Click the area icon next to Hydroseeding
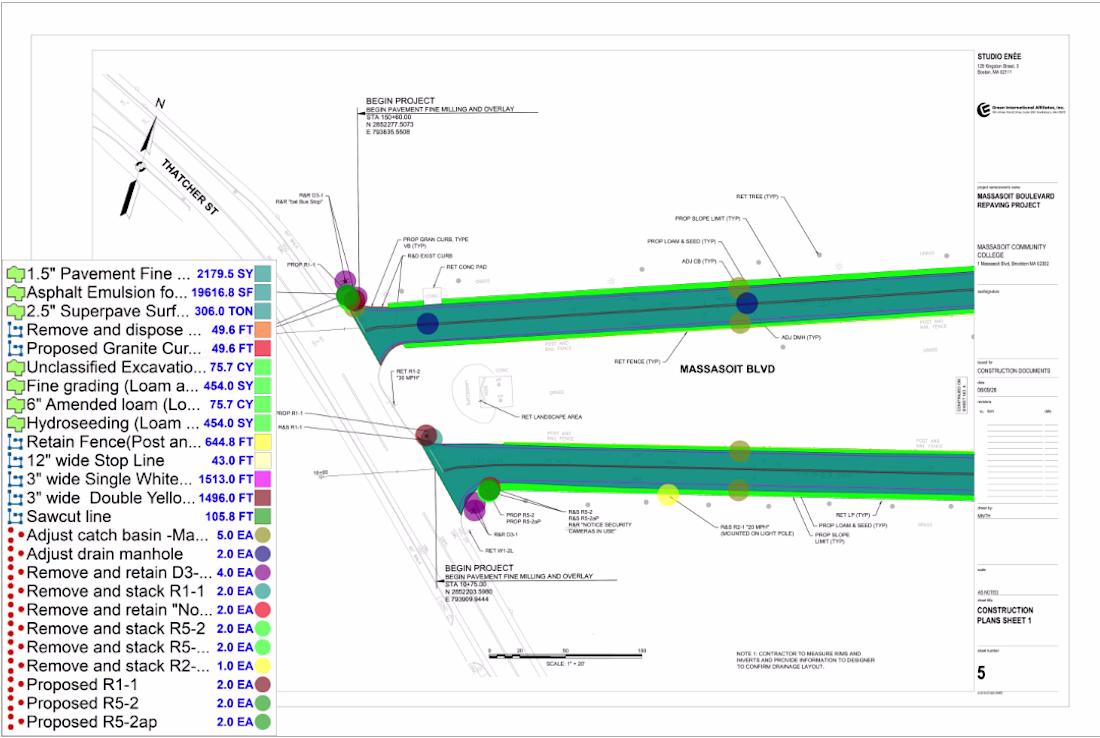Viewport: 1100px width, 738px height. [x=15, y=423]
